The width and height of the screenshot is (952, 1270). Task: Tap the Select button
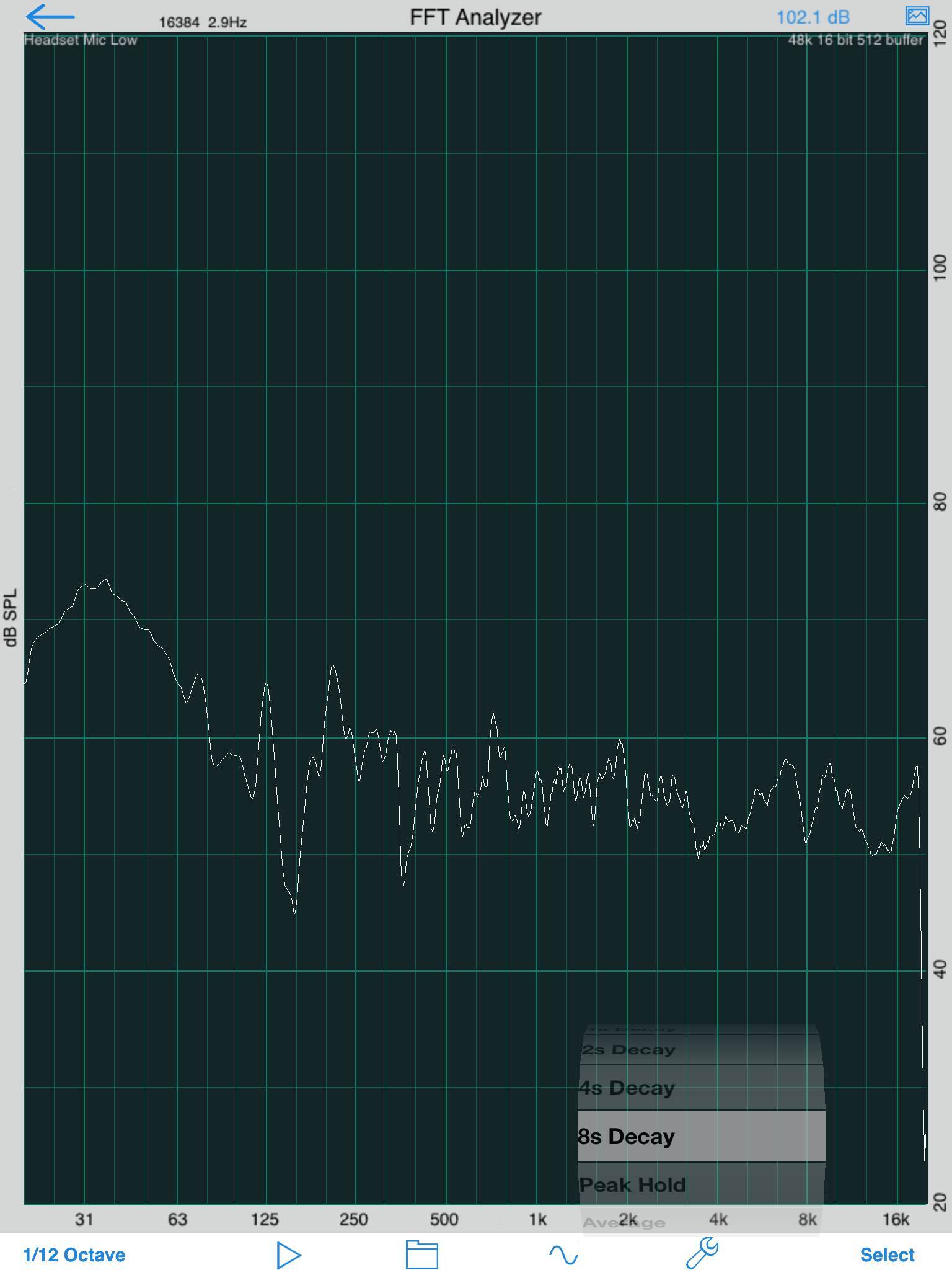pyautogui.click(x=887, y=1255)
